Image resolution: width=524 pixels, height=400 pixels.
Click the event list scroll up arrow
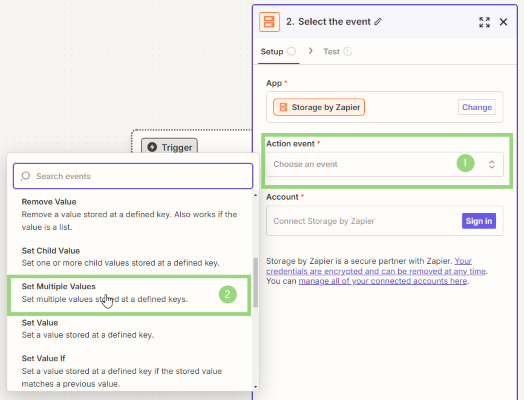255,195
